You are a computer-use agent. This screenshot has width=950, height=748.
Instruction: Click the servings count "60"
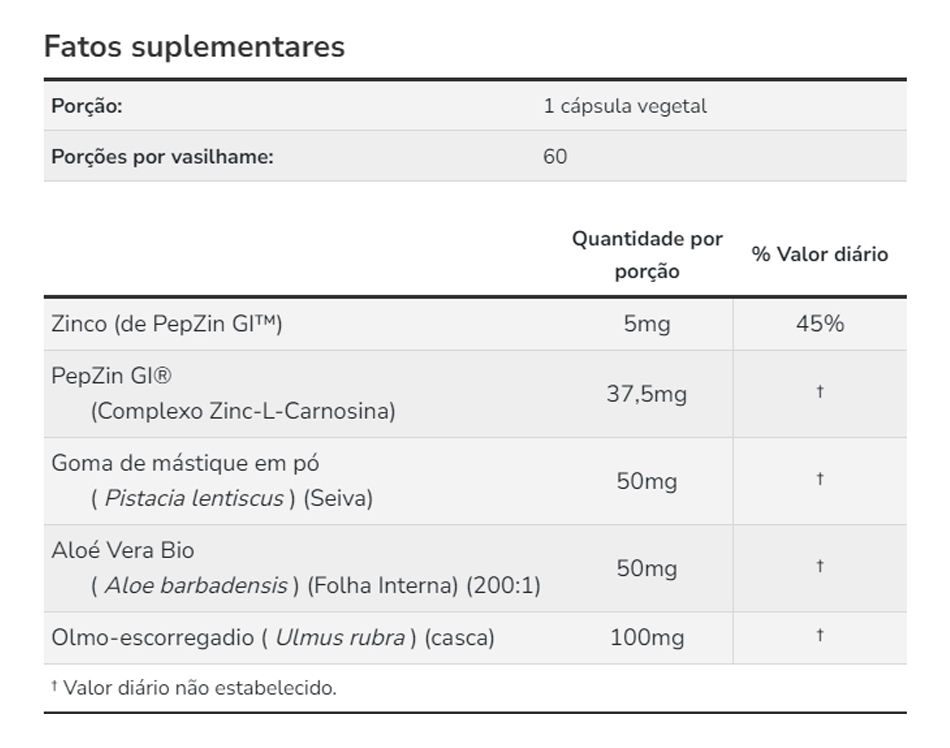coord(555,157)
